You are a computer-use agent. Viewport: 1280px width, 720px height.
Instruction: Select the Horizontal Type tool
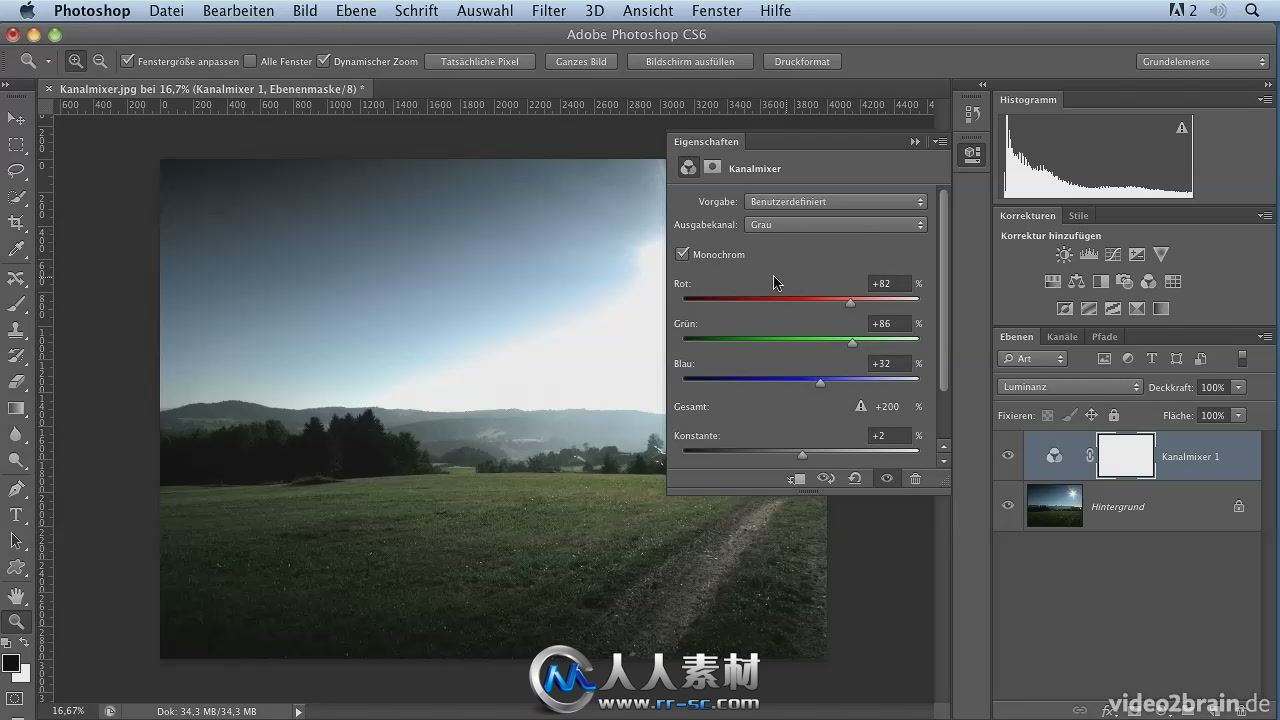coord(16,515)
